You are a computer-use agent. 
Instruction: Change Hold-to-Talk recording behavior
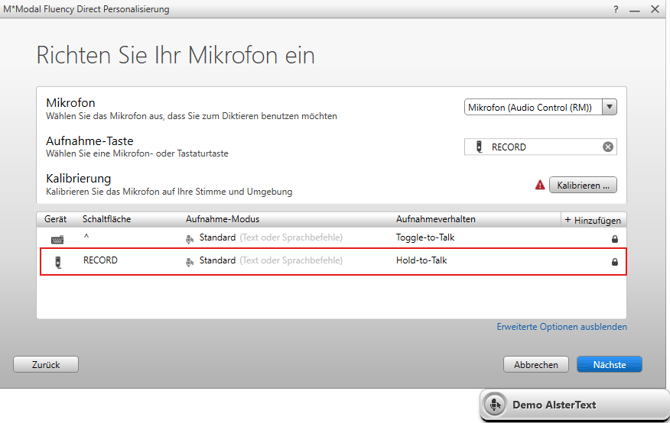tap(421, 261)
